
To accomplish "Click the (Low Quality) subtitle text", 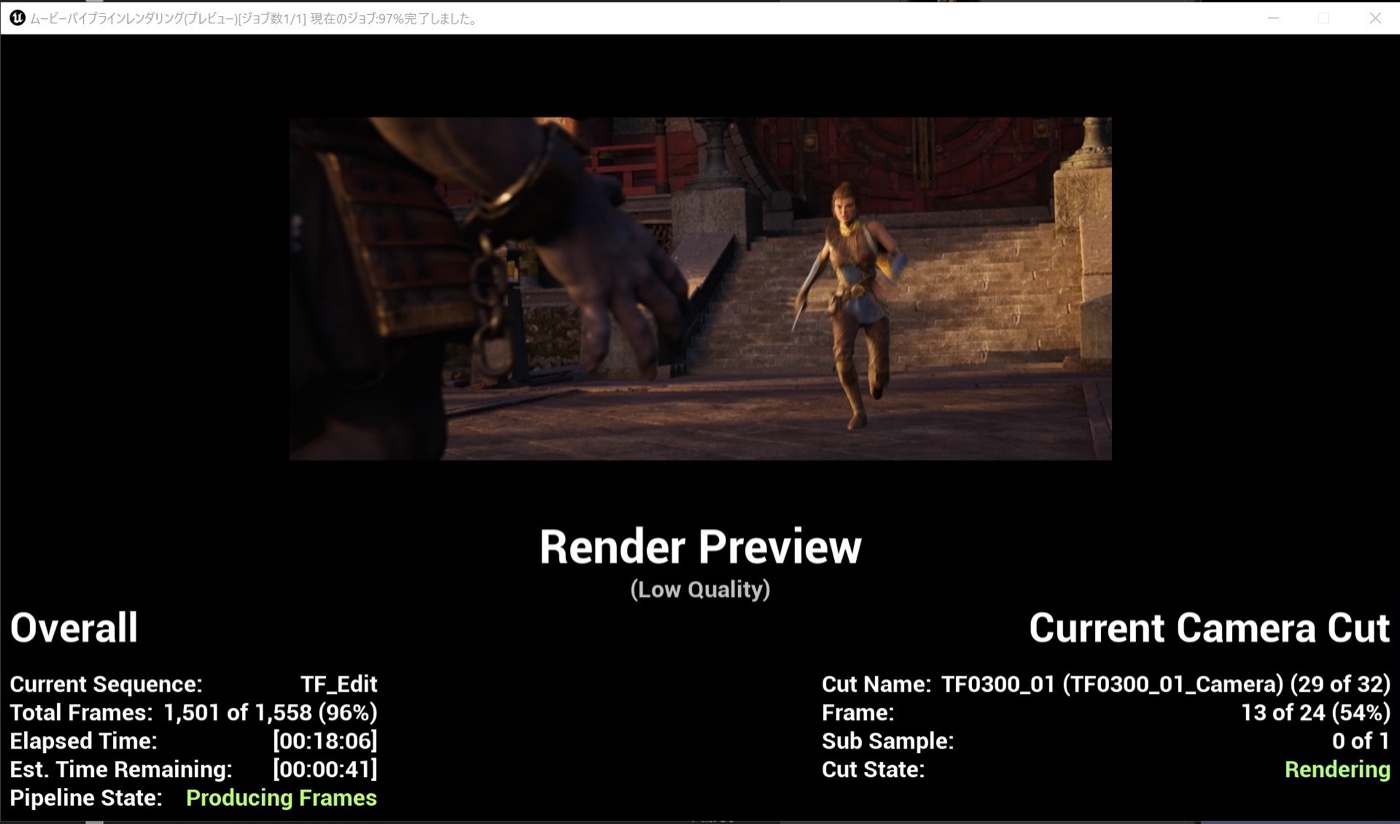I will point(700,590).
